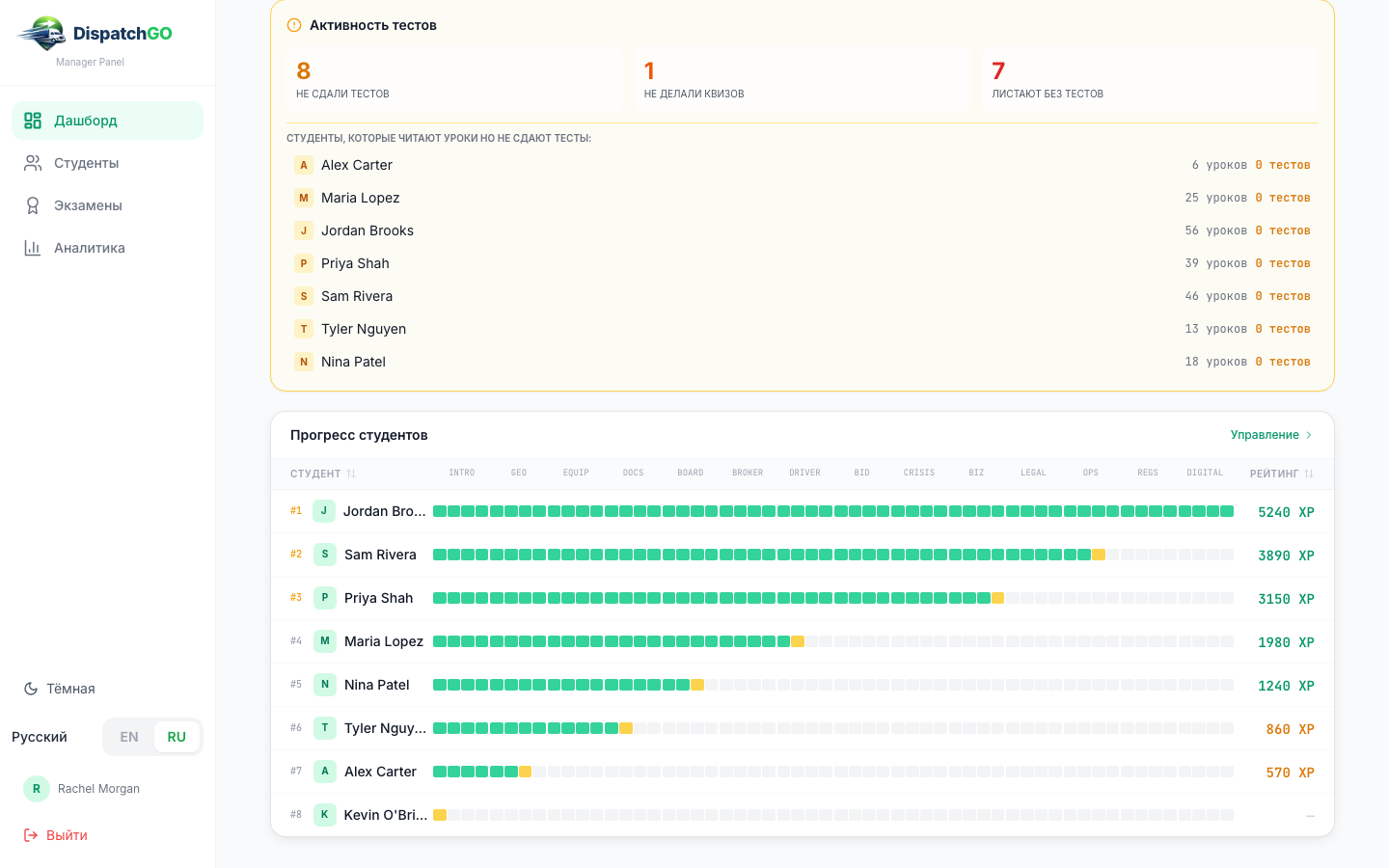Open the Управление link

pyautogui.click(x=1271, y=435)
